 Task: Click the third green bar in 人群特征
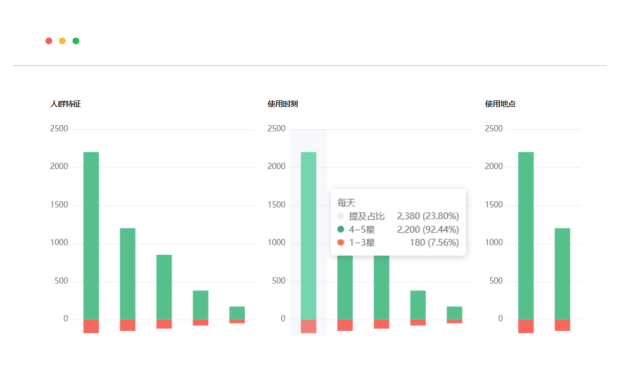[164, 287]
